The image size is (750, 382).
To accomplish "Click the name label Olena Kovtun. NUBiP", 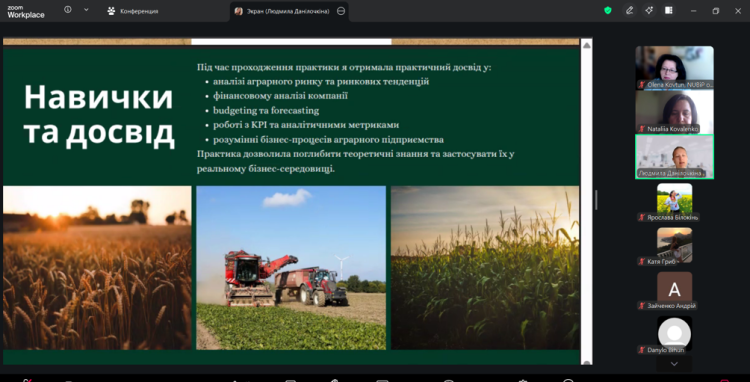I will click(x=679, y=85).
